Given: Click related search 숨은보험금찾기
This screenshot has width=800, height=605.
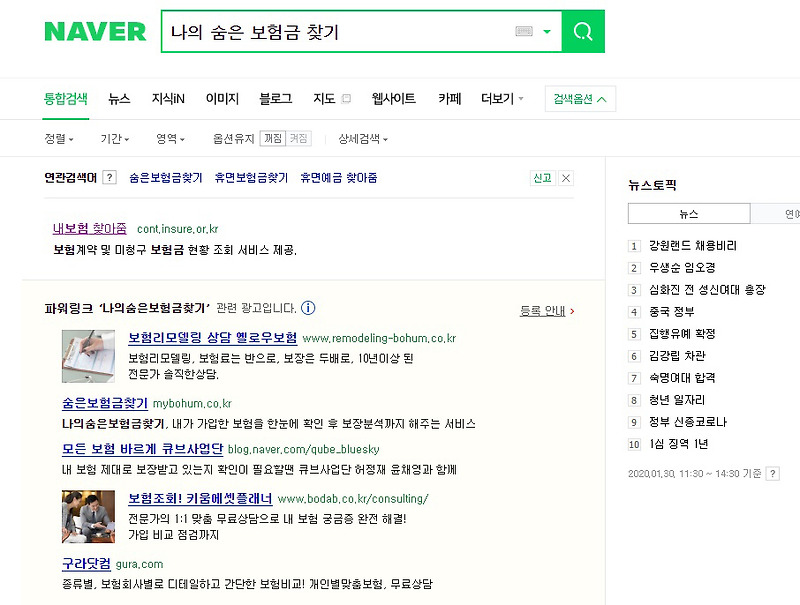Looking at the screenshot, I should [x=166, y=178].
